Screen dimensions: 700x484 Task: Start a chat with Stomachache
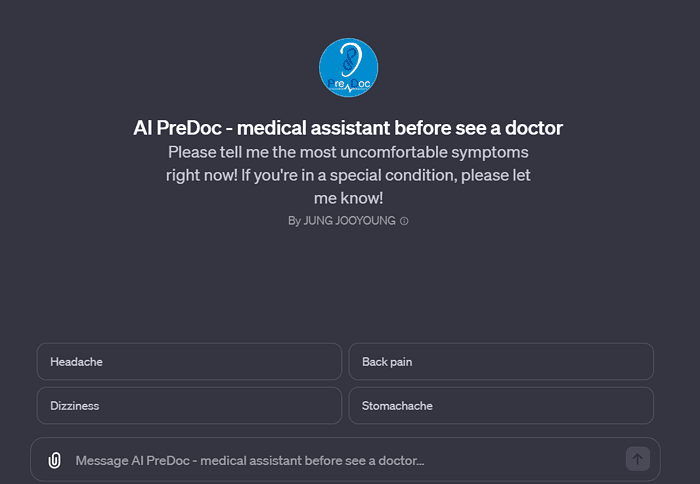click(x=501, y=406)
